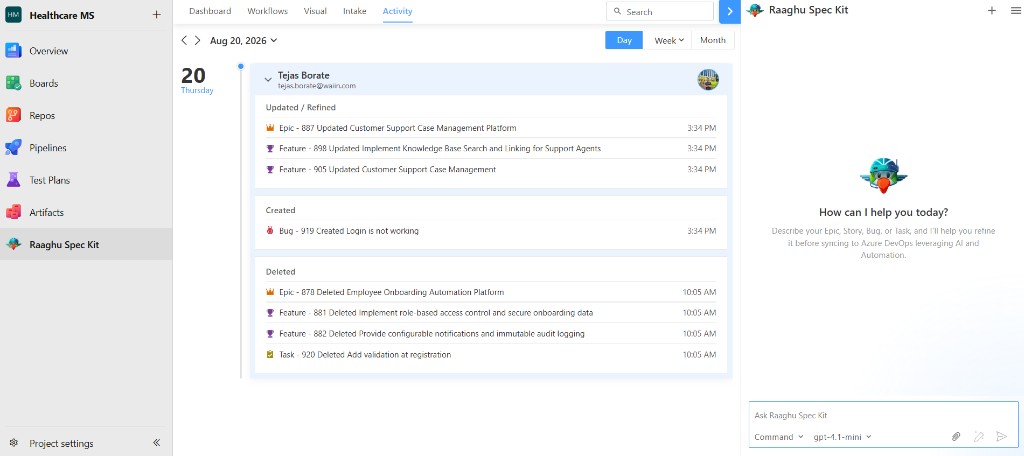The height and width of the screenshot is (456, 1024).
Task: Open the Aug 20, 2026 date dropdown
Action: pyautogui.click(x=244, y=41)
